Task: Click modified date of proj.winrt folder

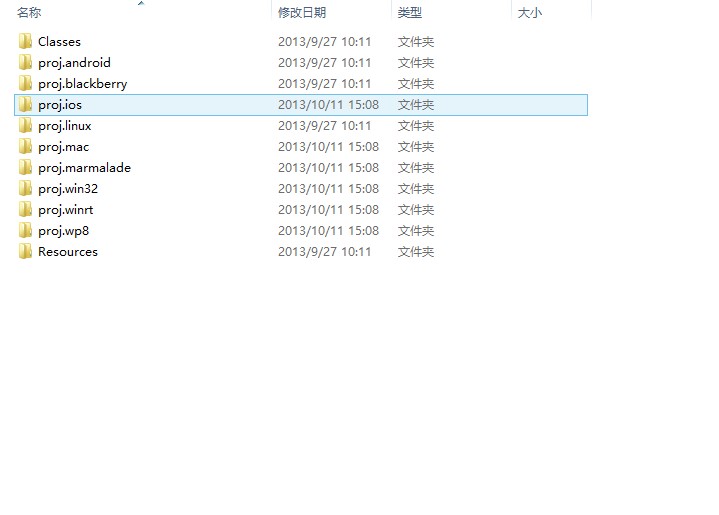Action: [x=328, y=210]
